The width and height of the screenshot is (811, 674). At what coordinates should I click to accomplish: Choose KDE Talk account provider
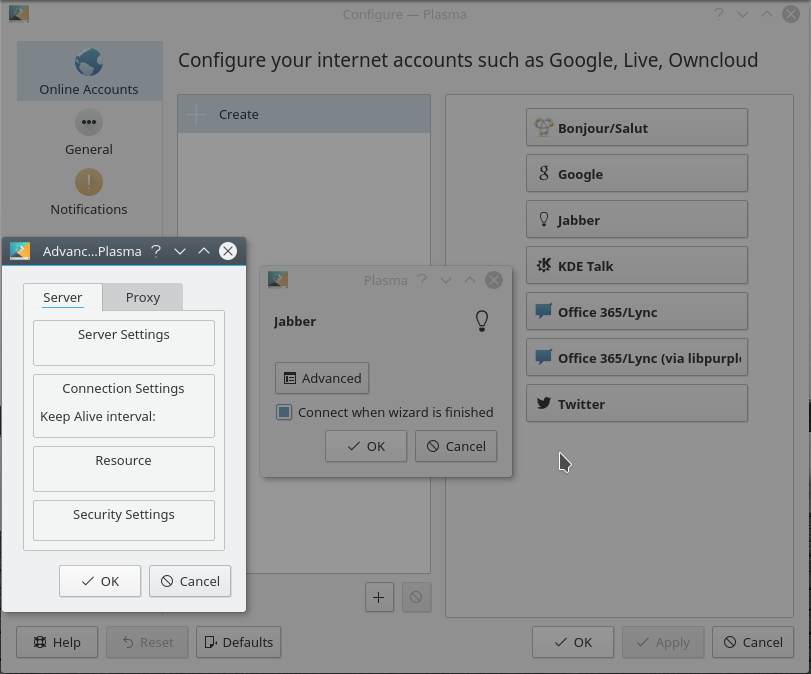point(636,266)
